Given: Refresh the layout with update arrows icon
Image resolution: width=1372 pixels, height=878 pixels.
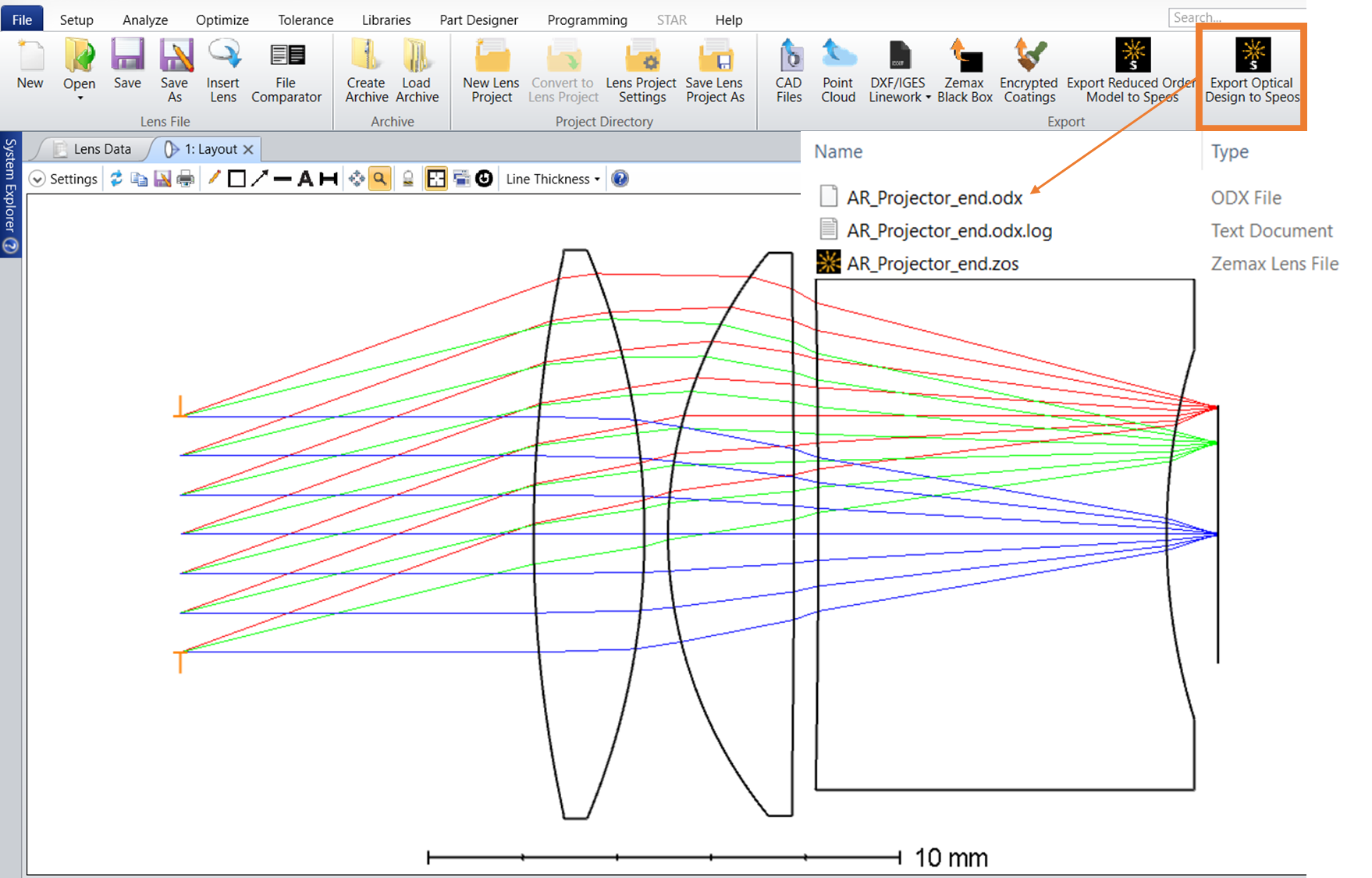Looking at the screenshot, I should 116,179.
